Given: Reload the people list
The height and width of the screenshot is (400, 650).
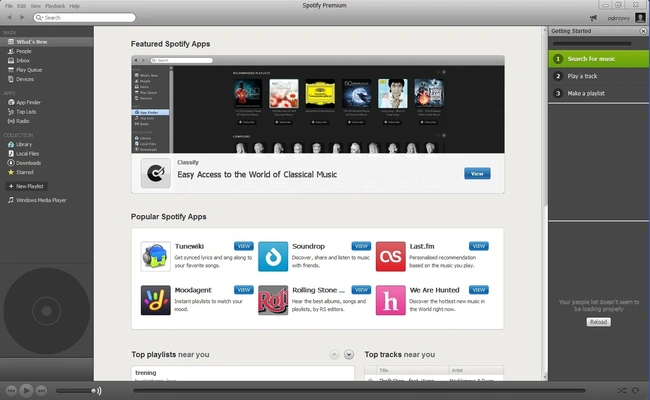Looking at the screenshot, I should coord(598,322).
